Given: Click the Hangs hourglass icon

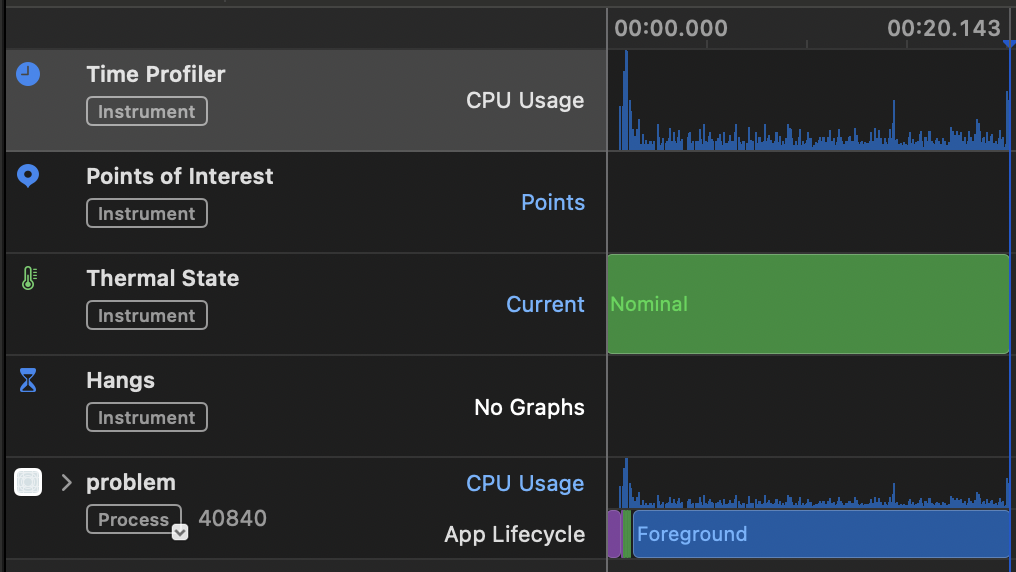Looking at the screenshot, I should [28, 380].
